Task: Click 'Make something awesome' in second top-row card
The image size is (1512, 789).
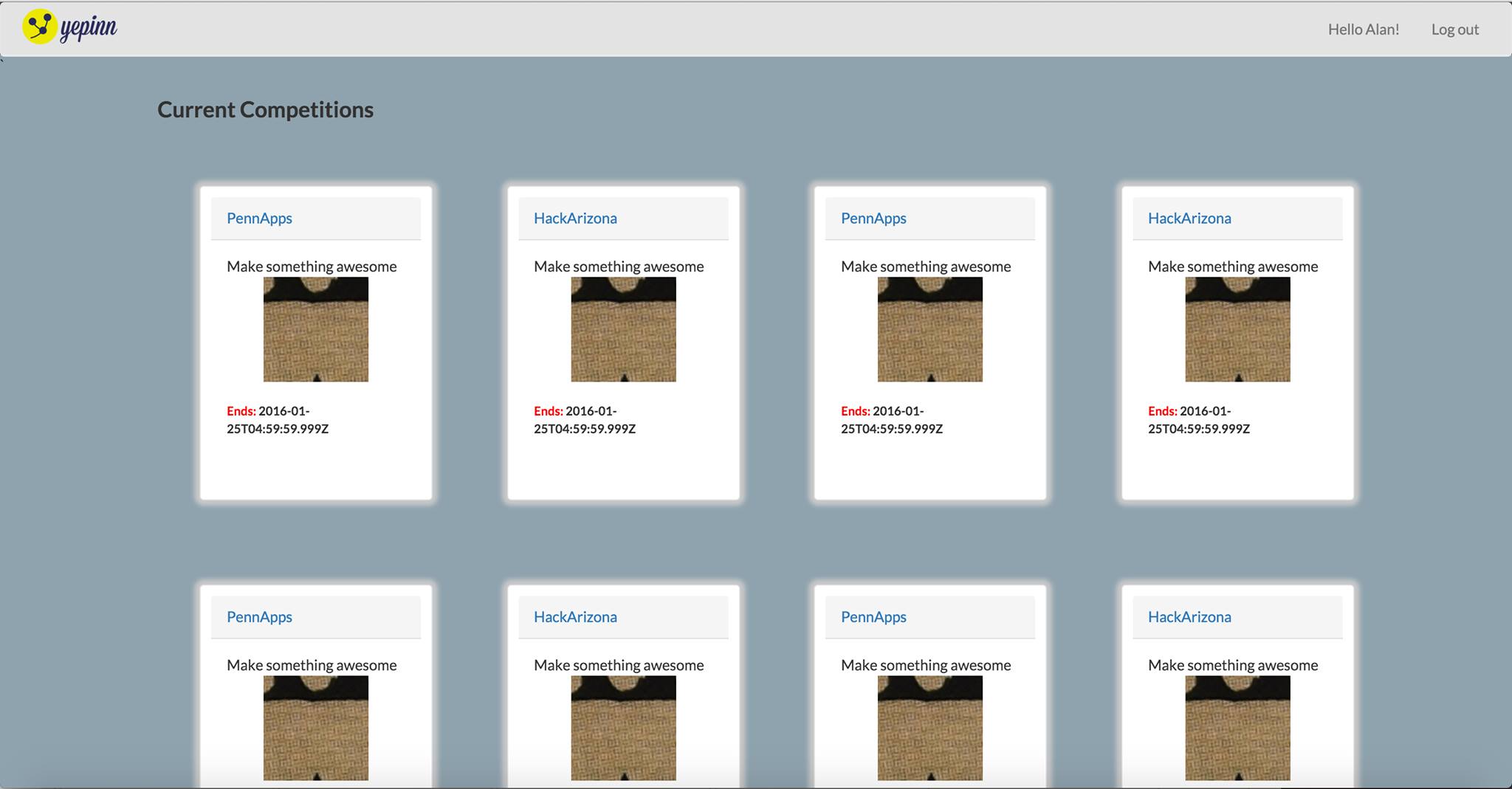Action: pyautogui.click(x=619, y=266)
